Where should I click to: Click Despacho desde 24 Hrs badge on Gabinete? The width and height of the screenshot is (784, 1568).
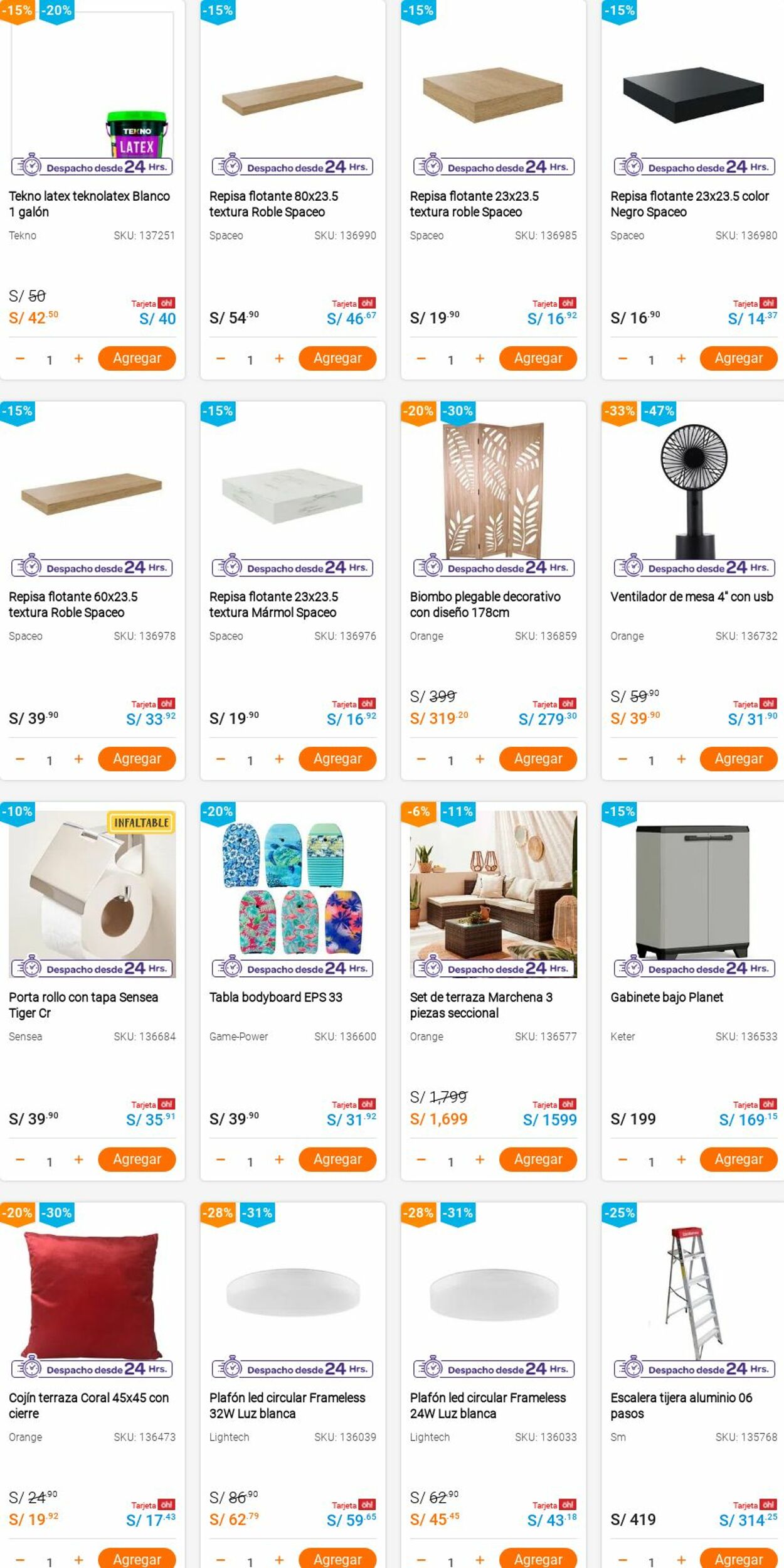tap(695, 968)
